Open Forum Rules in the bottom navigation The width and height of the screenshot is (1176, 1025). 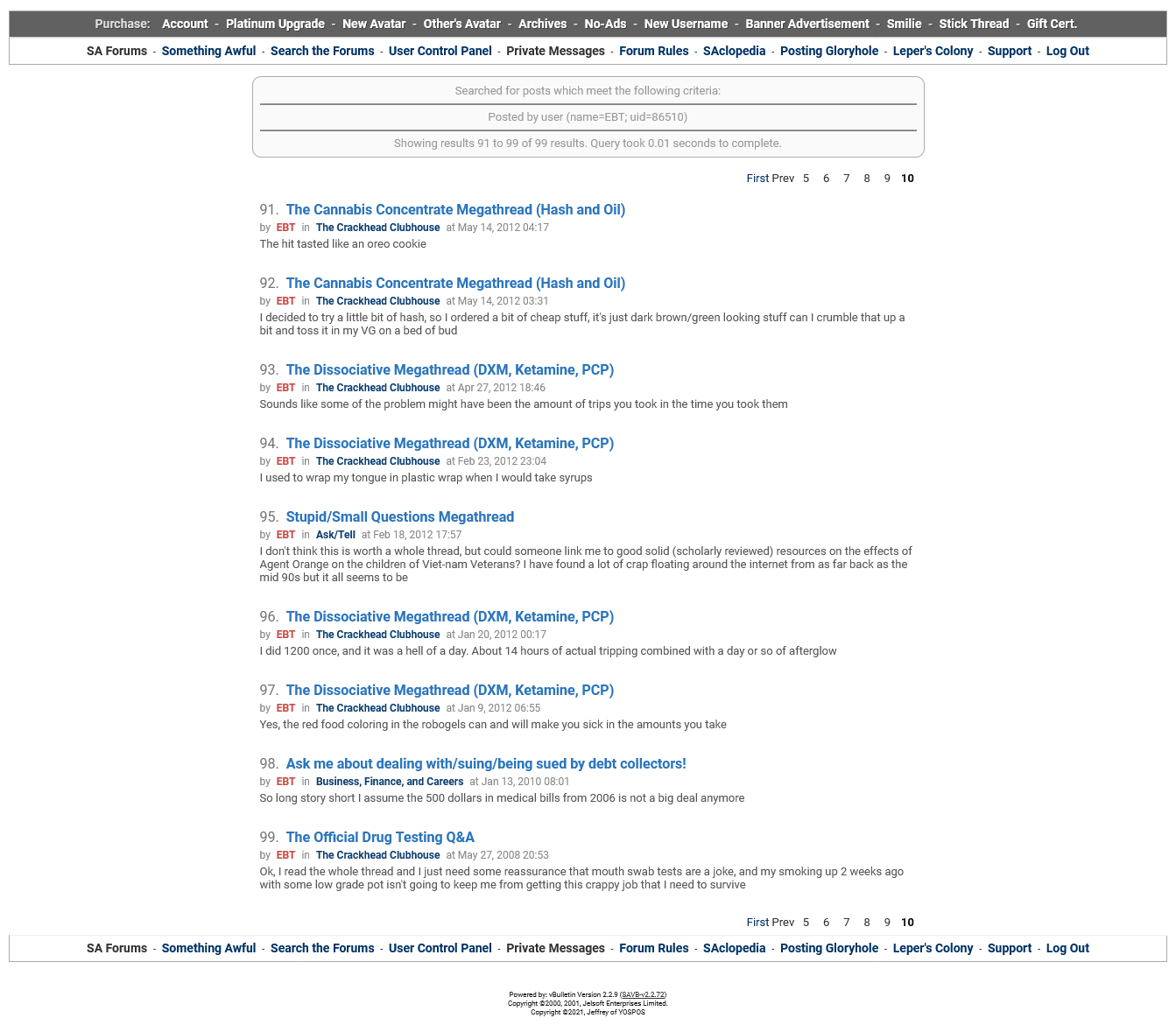tap(654, 948)
